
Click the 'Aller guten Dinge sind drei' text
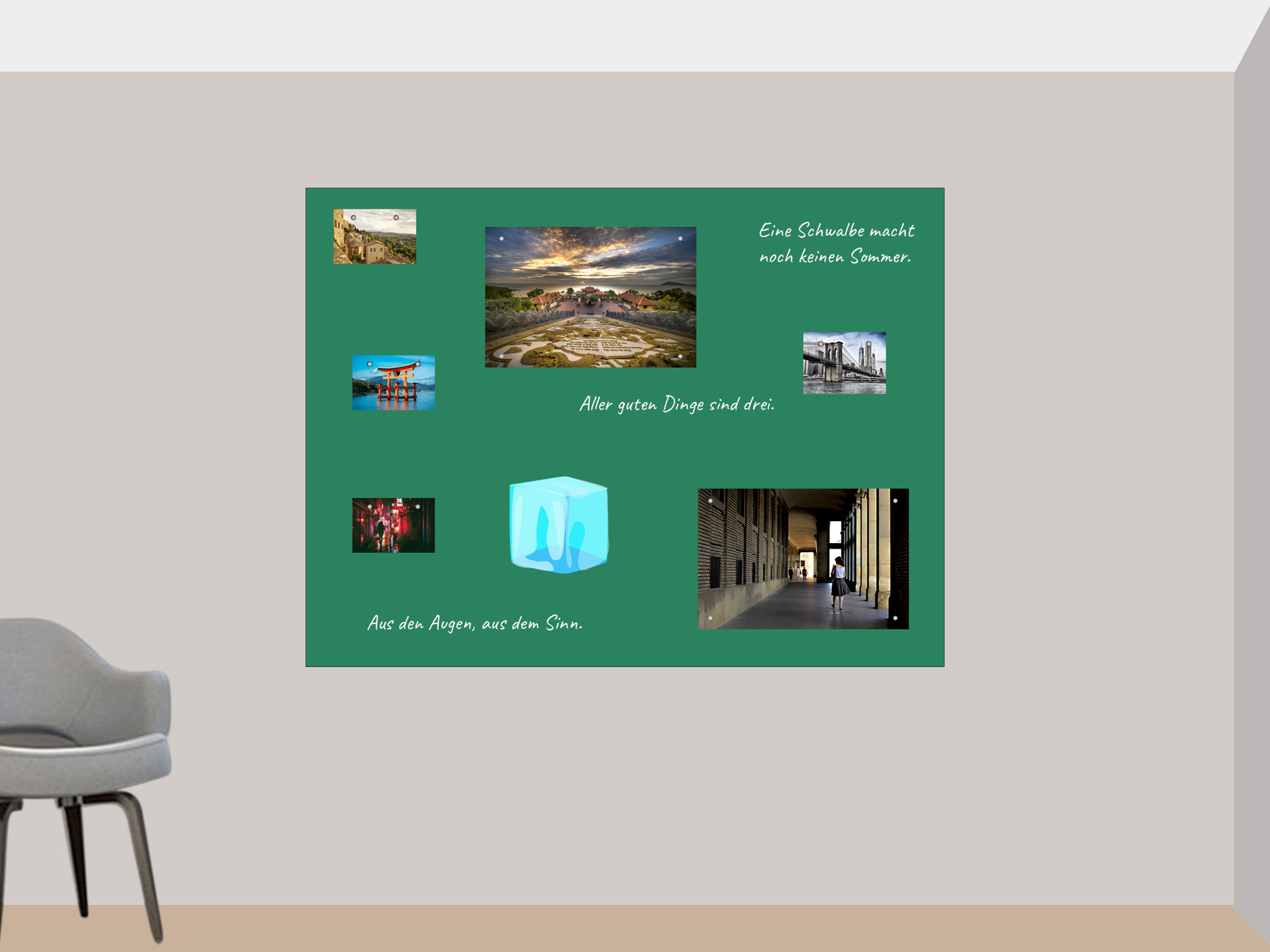[x=677, y=404]
